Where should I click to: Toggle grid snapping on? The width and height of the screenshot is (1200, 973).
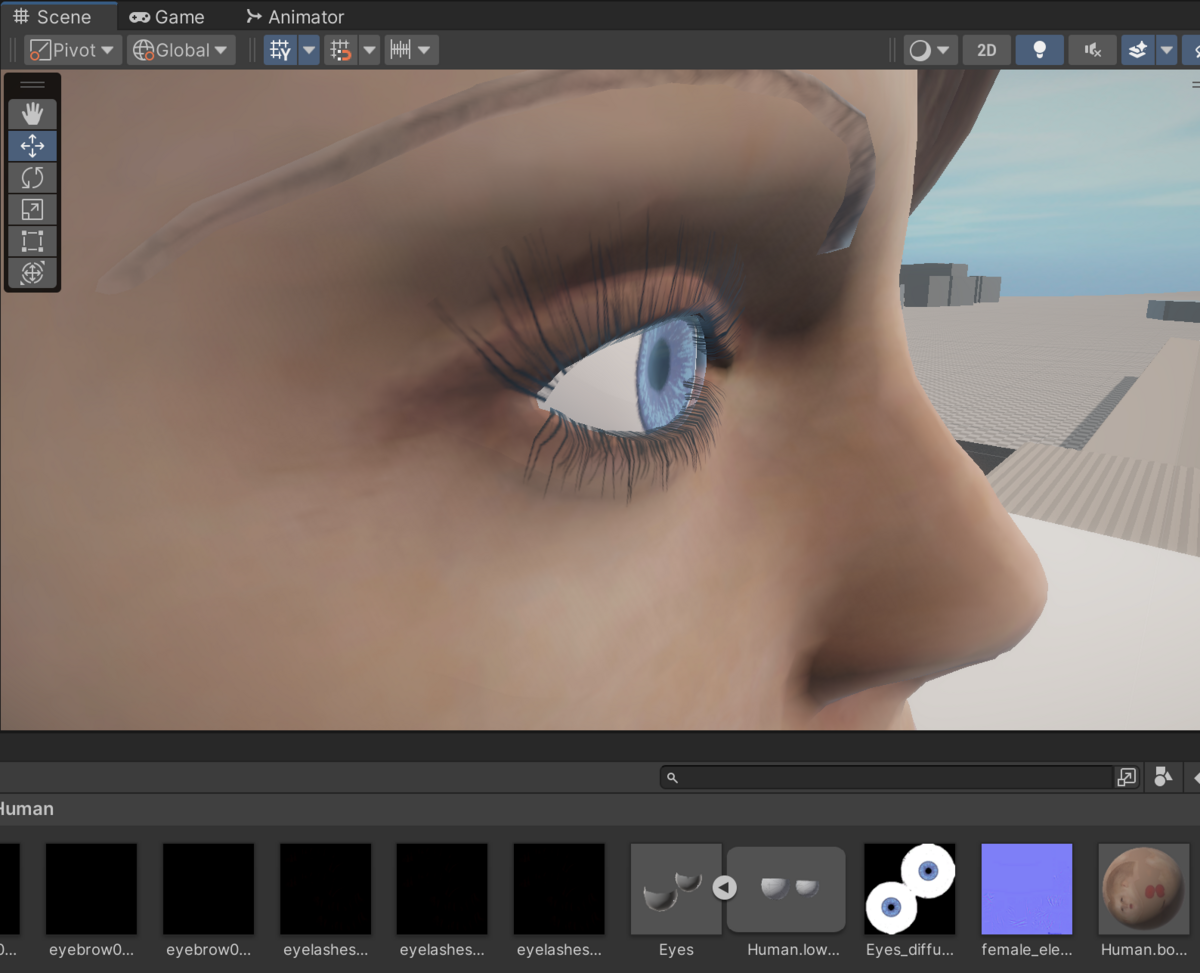(340, 49)
